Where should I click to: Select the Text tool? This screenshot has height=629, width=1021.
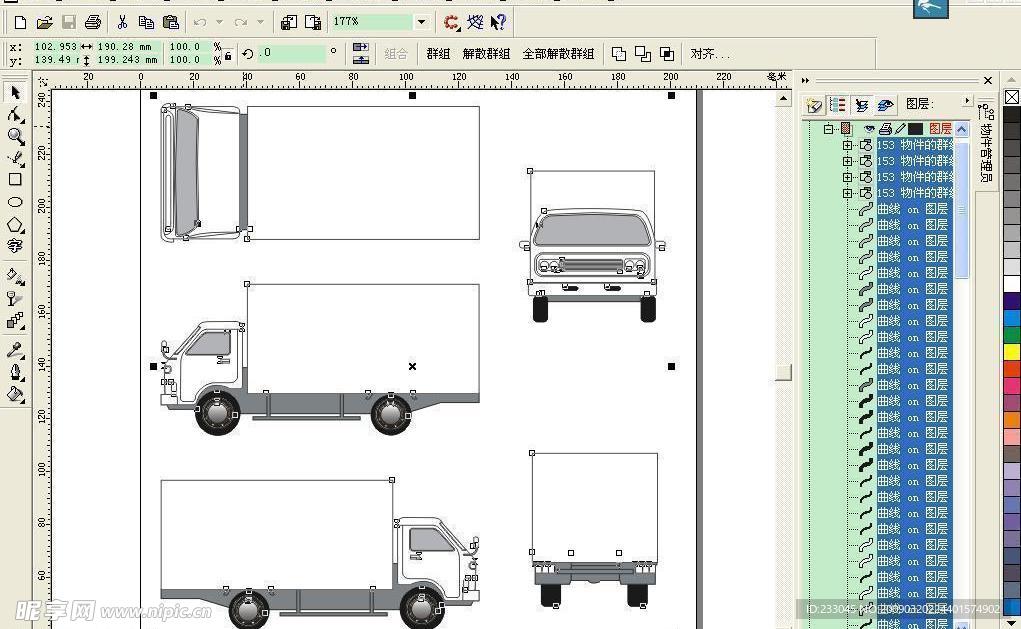pos(15,245)
